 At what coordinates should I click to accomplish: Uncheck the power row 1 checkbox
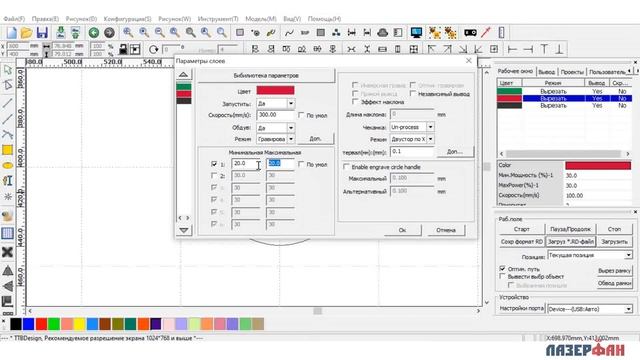(x=214, y=164)
